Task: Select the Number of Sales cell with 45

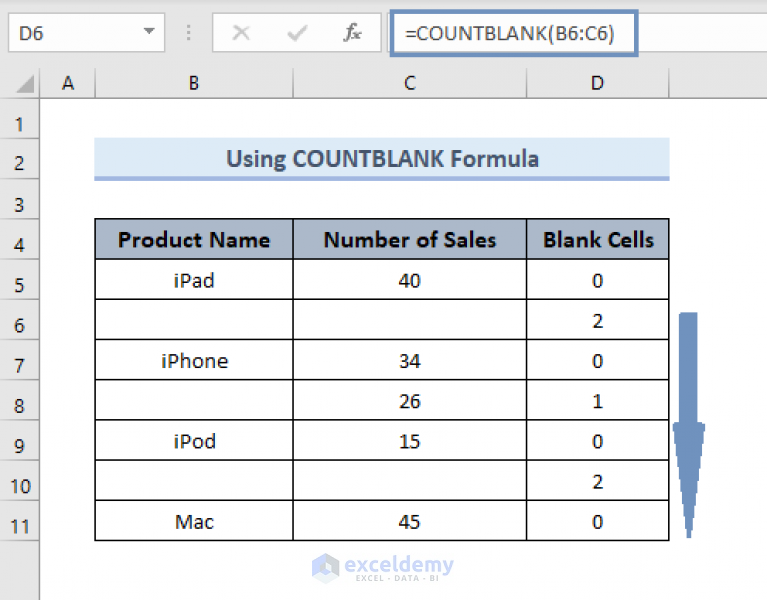Action: pos(409,521)
